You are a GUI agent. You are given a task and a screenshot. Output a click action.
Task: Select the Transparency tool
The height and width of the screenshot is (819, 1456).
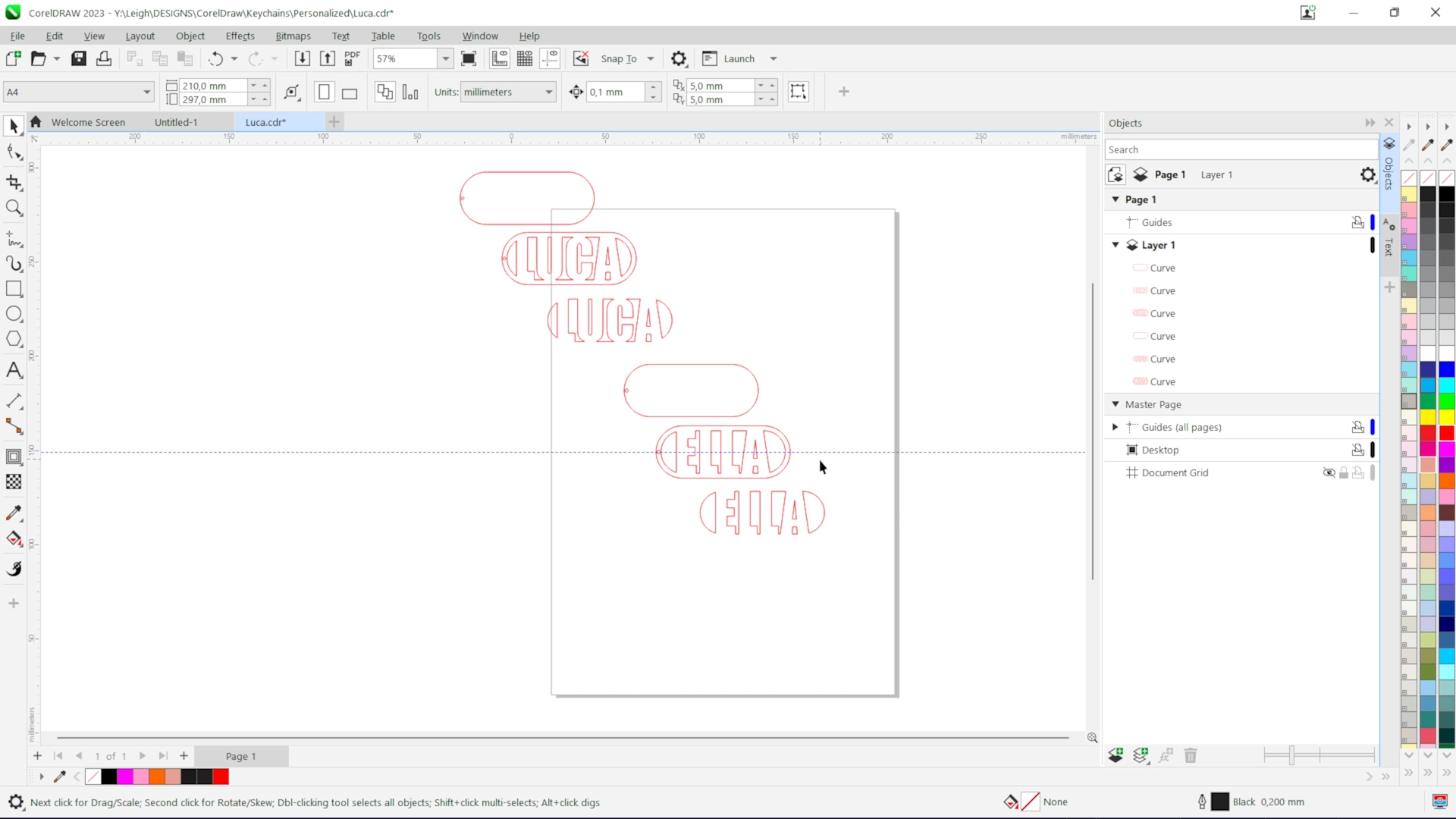click(x=14, y=482)
